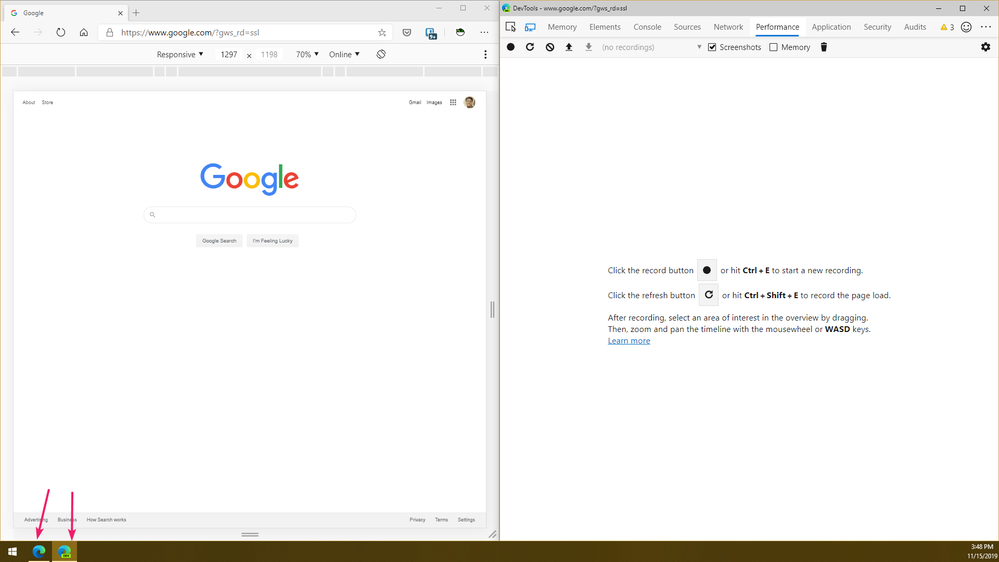
Task: Click the DevTools feedback smiley icon
Action: (x=967, y=27)
